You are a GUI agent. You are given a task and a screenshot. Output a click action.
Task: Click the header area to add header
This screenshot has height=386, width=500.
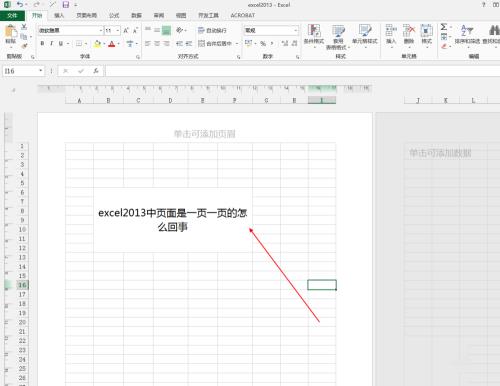pos(205,134)
